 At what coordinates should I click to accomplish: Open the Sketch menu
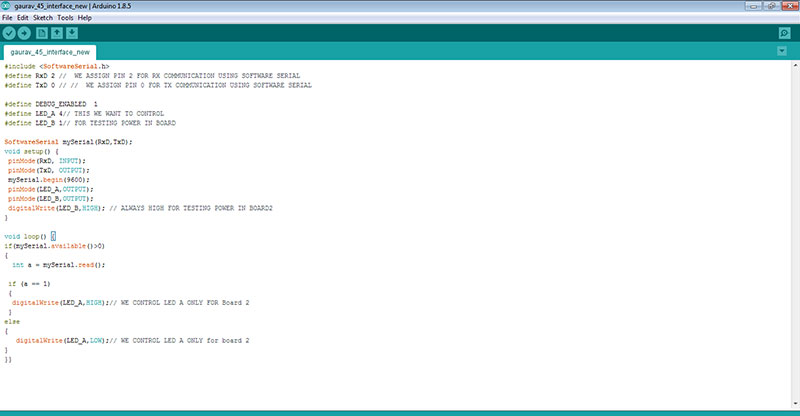(43, 18)
